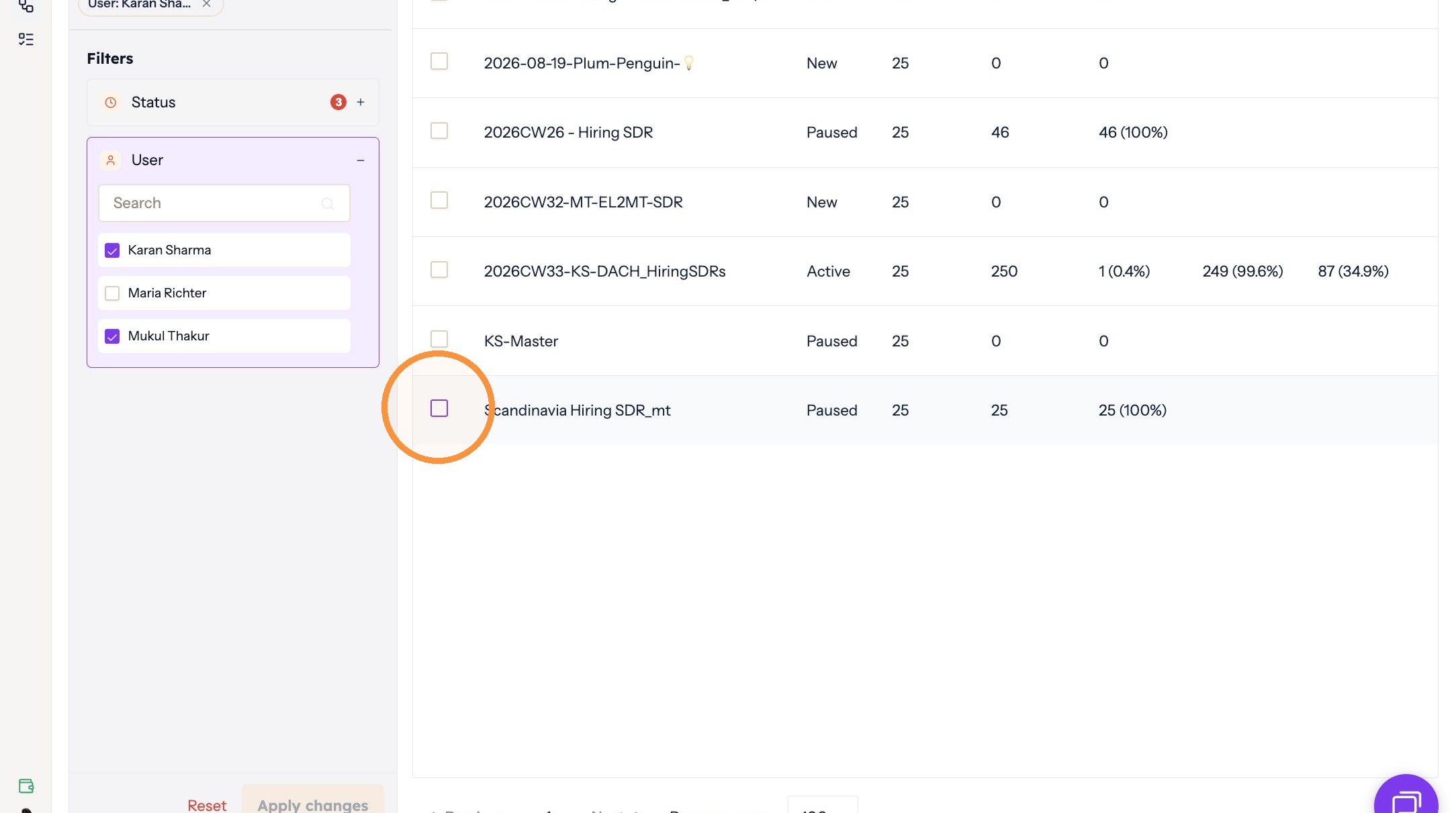Click New status in Plum-Penguin row
Viewport: 1456px width, 813px height.
pos(821,63)
